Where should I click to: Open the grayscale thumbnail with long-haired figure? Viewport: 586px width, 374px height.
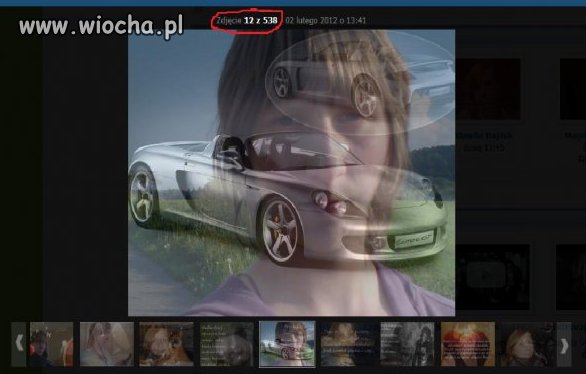(407, 344)
